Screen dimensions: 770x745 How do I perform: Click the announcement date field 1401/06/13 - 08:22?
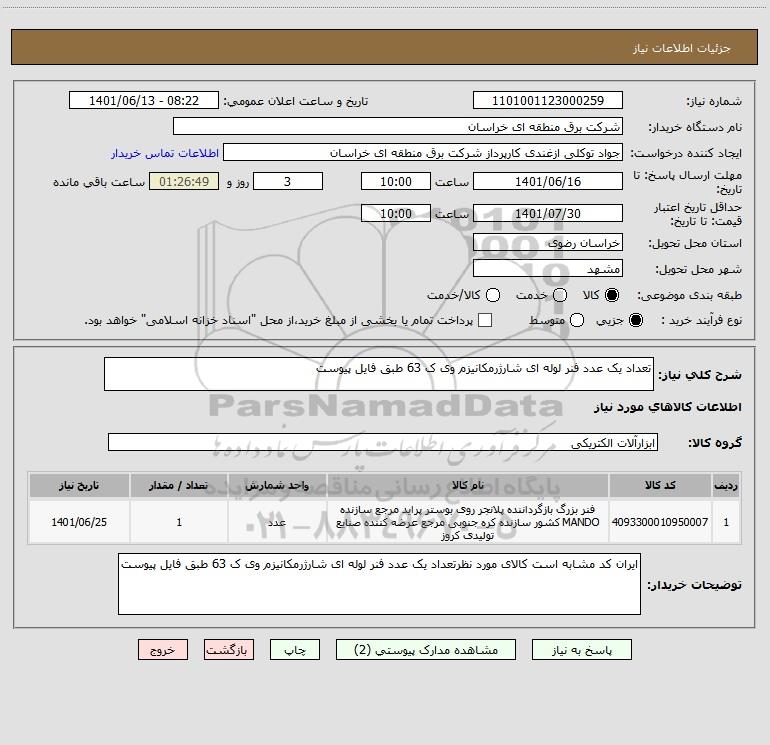click(x=144, y=100)
